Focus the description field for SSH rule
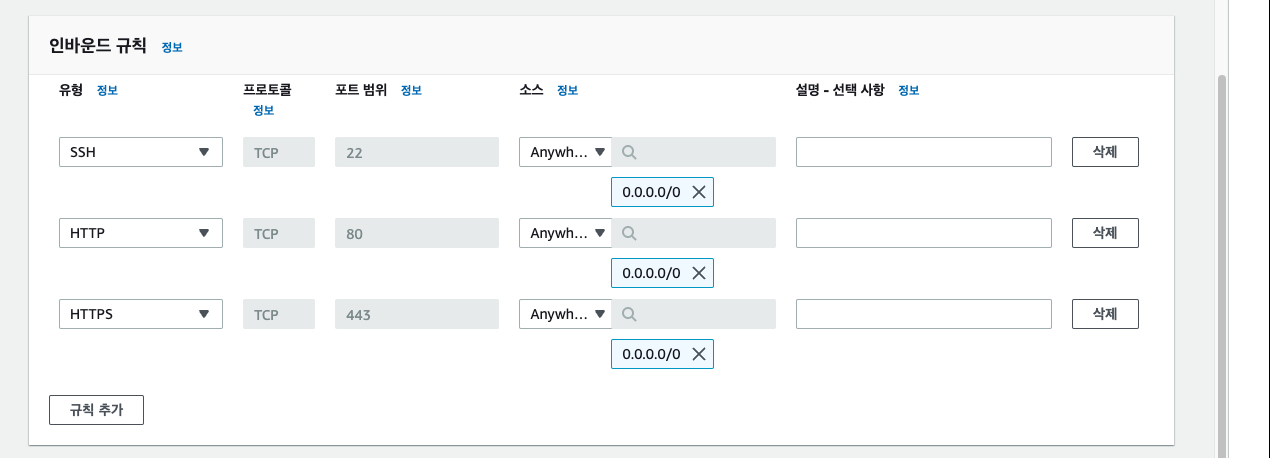Viewport: 1270px width, 458px height. pyautogui.click(x=924, y=152)
